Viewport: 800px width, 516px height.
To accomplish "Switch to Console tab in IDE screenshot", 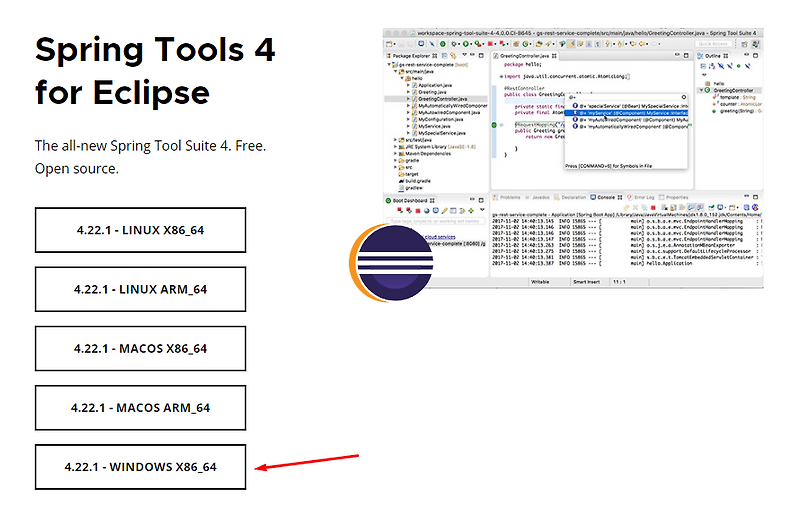I will click(606, 197).
